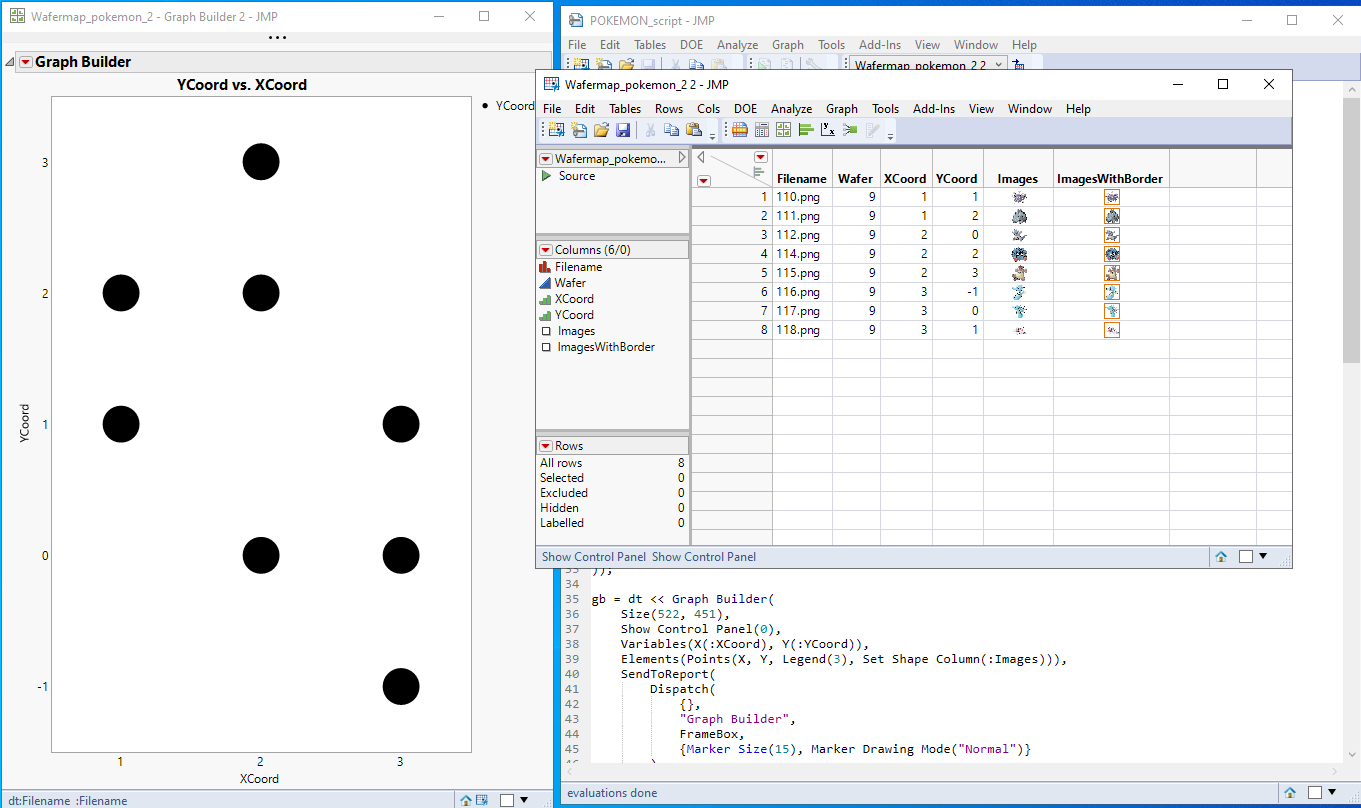Toggle the checkbox in Graph Builder status bar
This screenshot has height=808, width=1361.
pos(507,800)
